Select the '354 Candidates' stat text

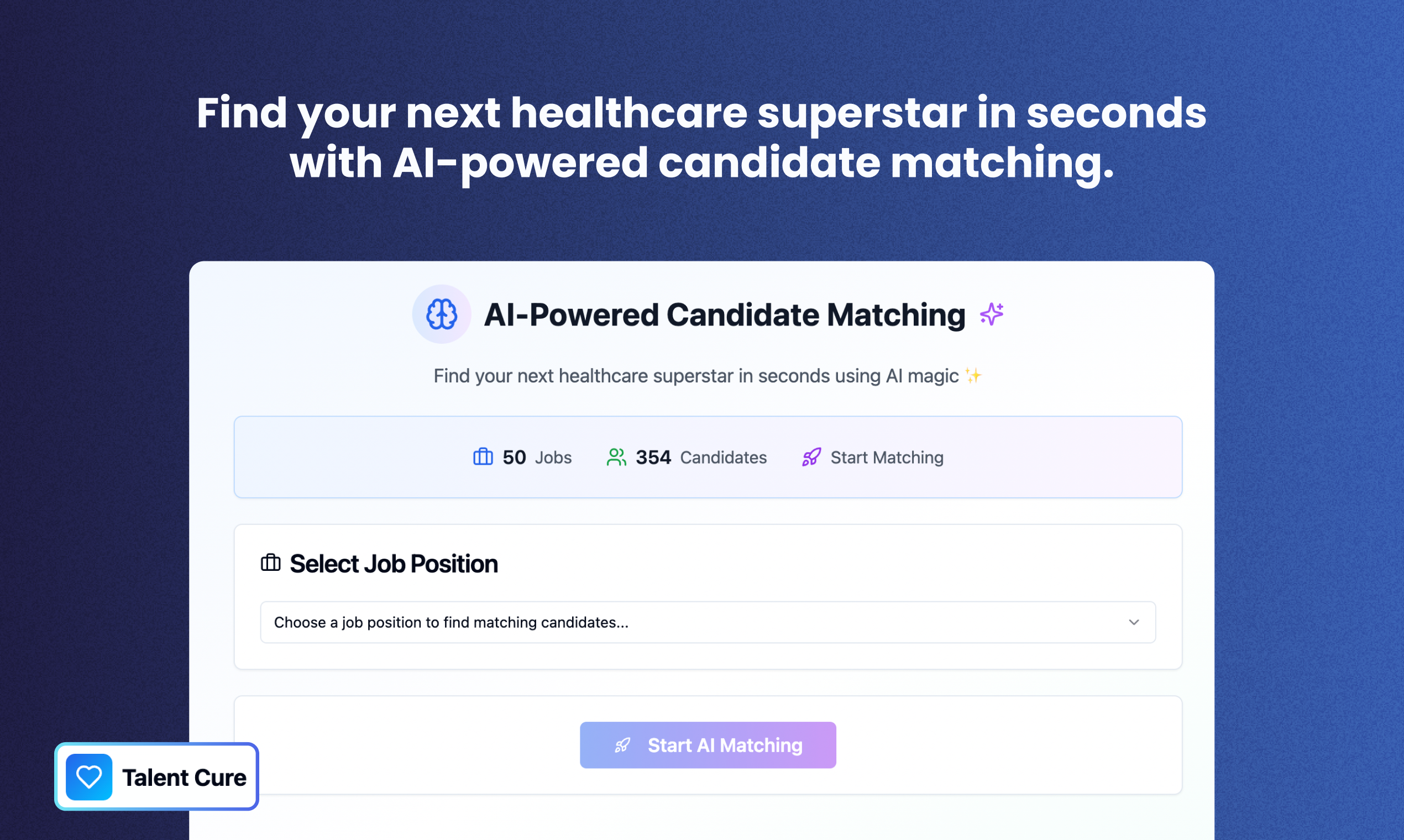701,458
